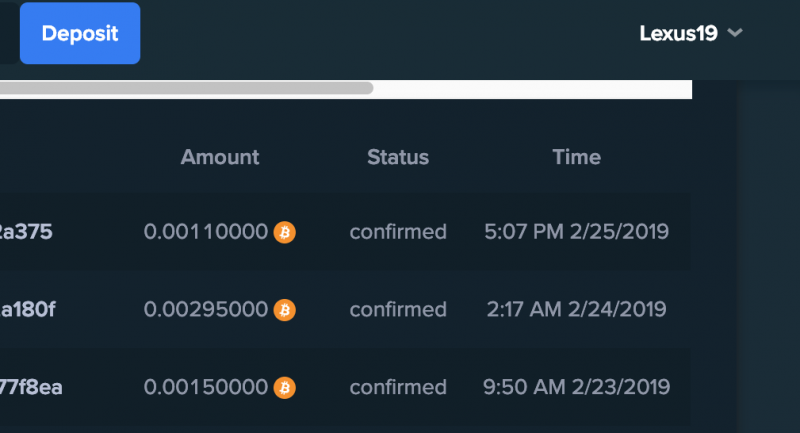Click confirmed status of 2/25/2019 transaction

[398, 232]
